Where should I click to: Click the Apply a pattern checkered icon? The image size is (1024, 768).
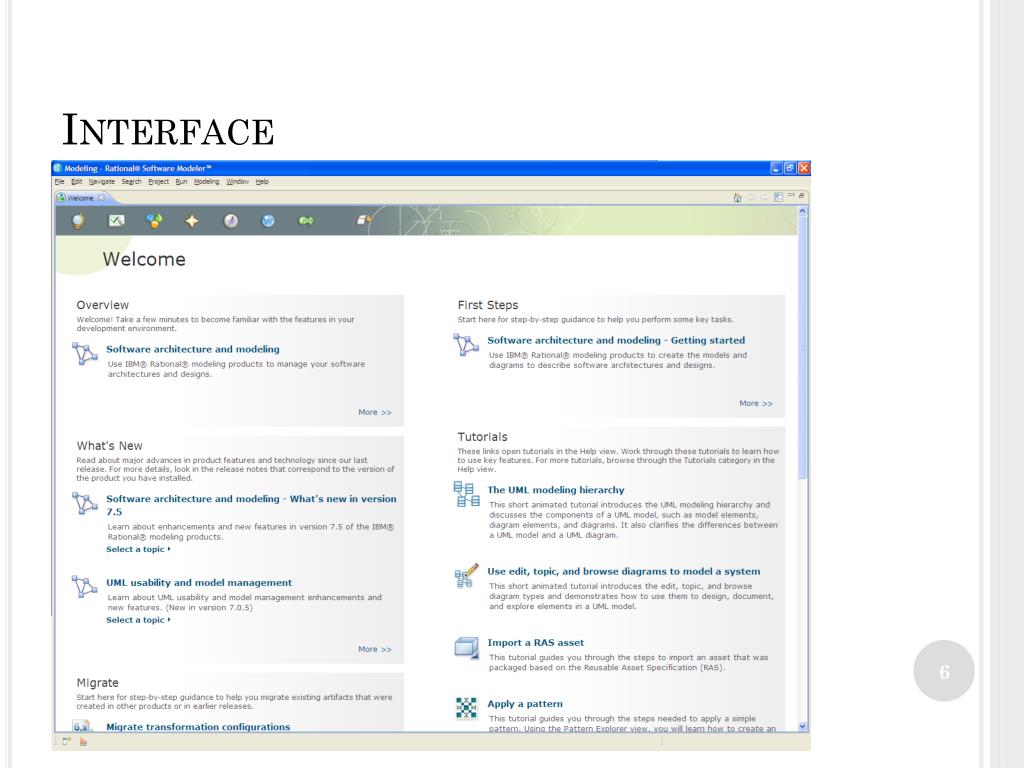(466, 708)
